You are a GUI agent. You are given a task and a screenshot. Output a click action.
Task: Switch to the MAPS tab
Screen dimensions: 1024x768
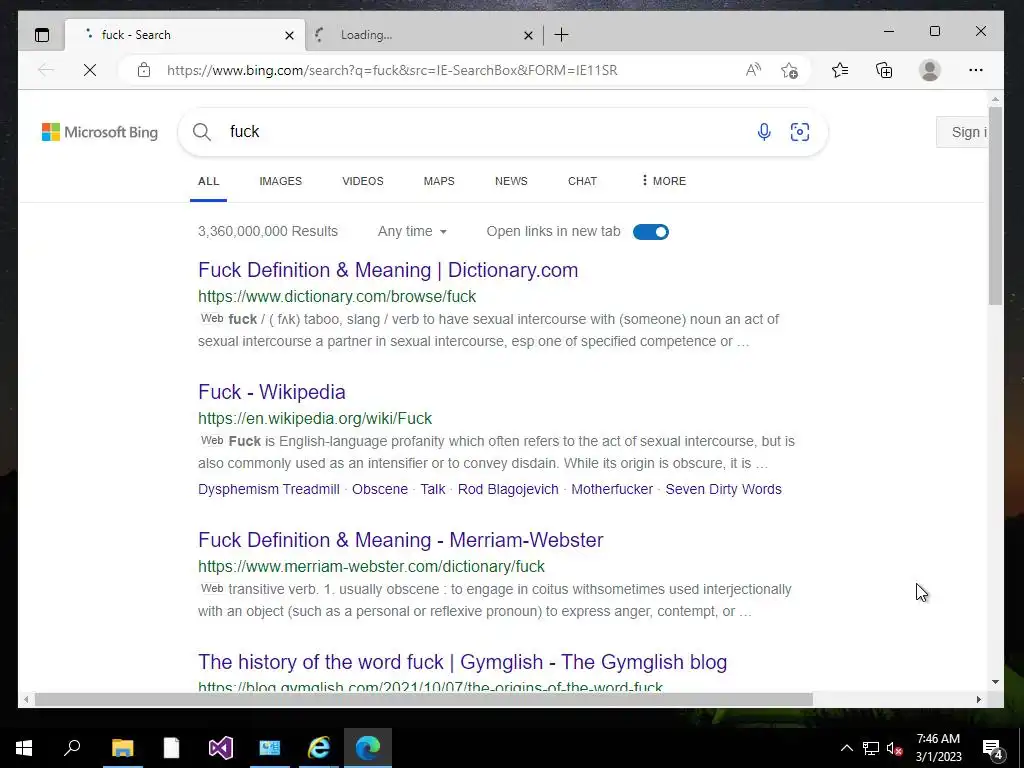[x=439, y=182]
